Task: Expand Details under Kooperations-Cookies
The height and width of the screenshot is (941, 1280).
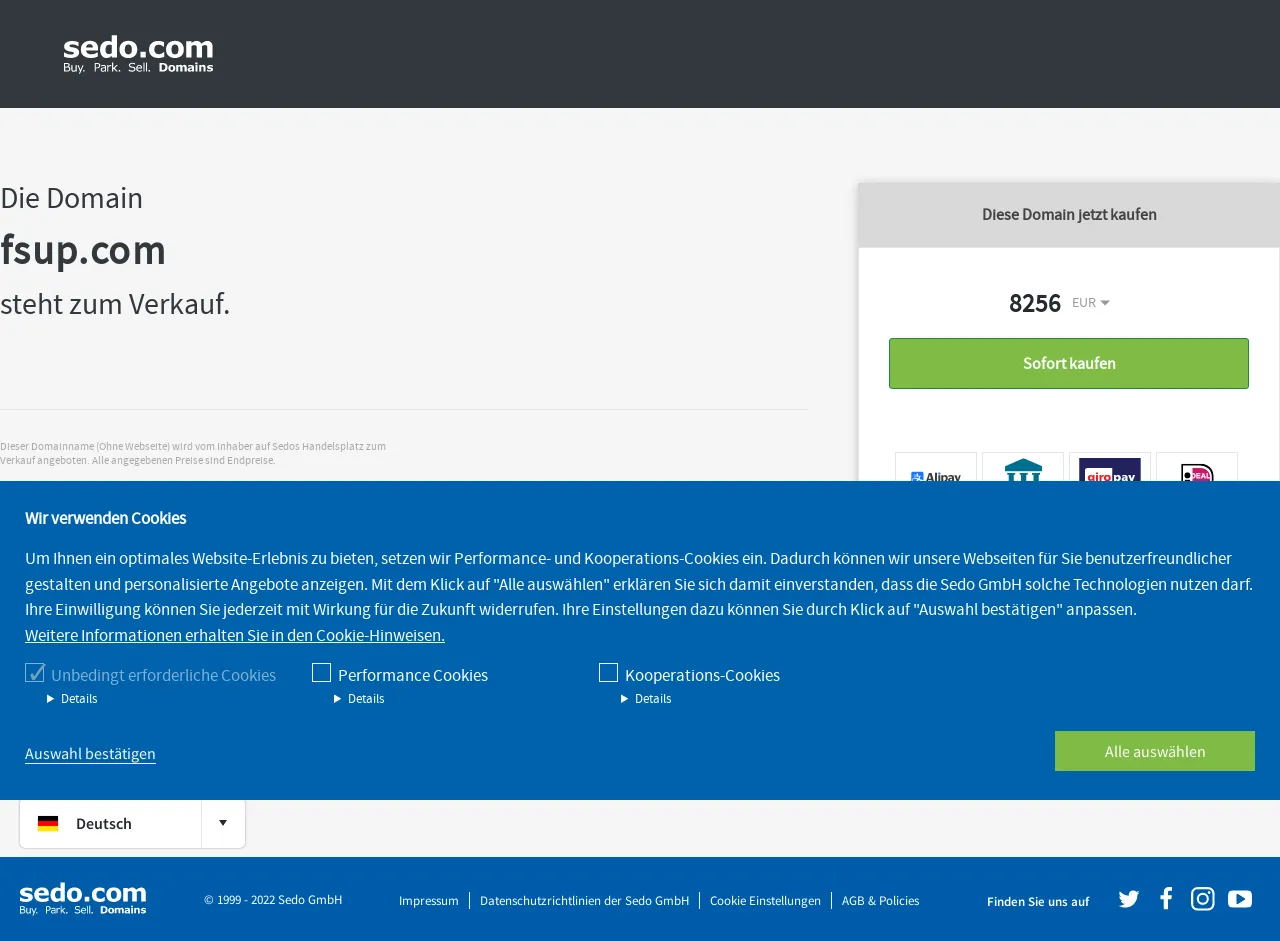Action: (646, 699)
